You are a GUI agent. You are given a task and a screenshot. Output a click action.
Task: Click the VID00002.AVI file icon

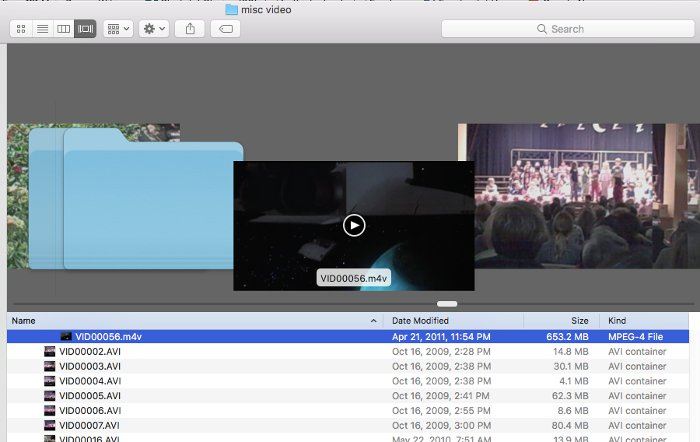pos(50,351)
